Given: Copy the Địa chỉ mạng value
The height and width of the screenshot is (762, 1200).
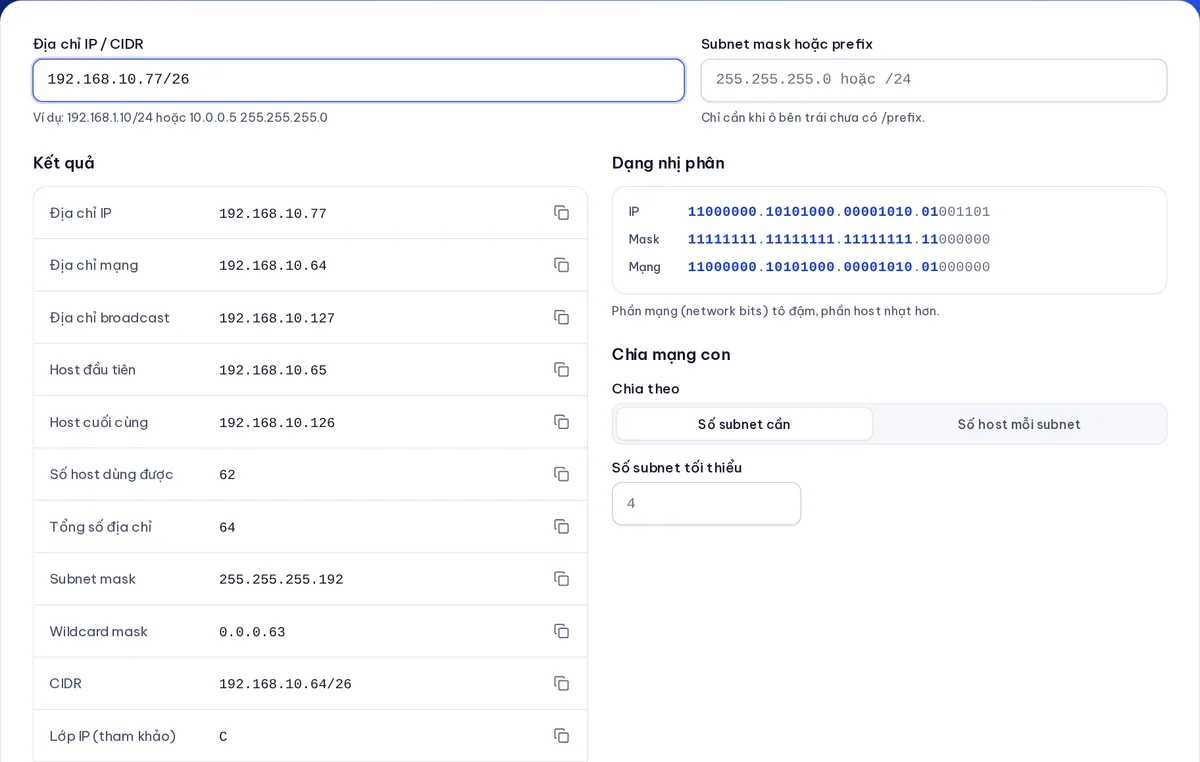Looking at the screenshot, I should [562, 265].
